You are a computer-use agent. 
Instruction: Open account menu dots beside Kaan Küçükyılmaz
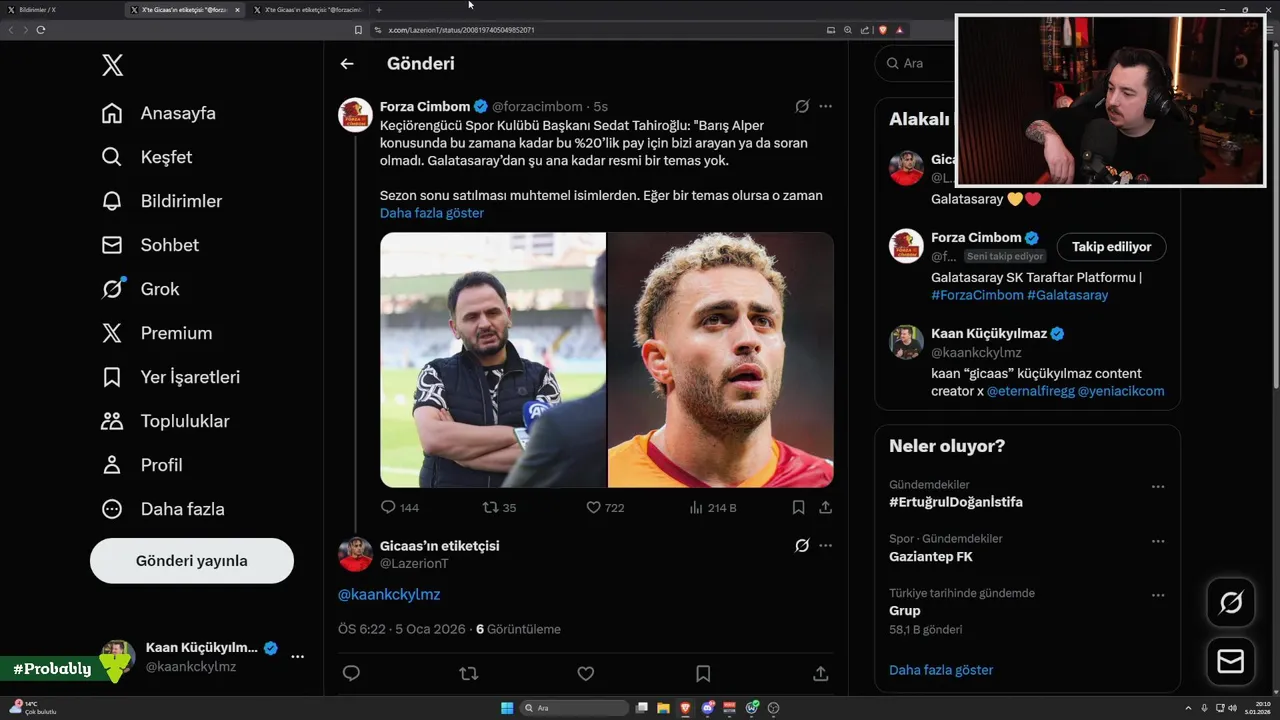297,657
